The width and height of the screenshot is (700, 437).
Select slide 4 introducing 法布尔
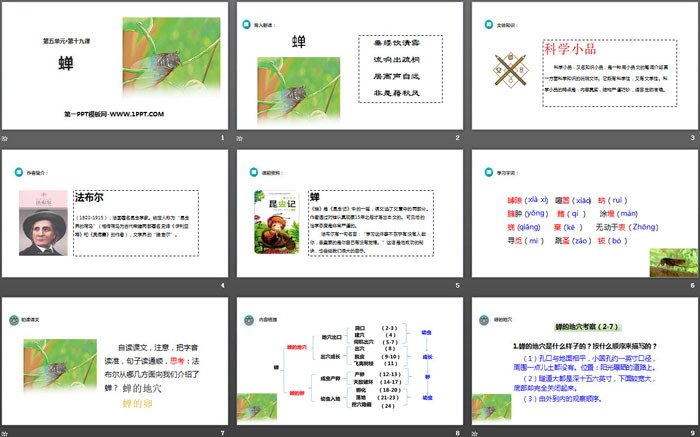(114, 213)
